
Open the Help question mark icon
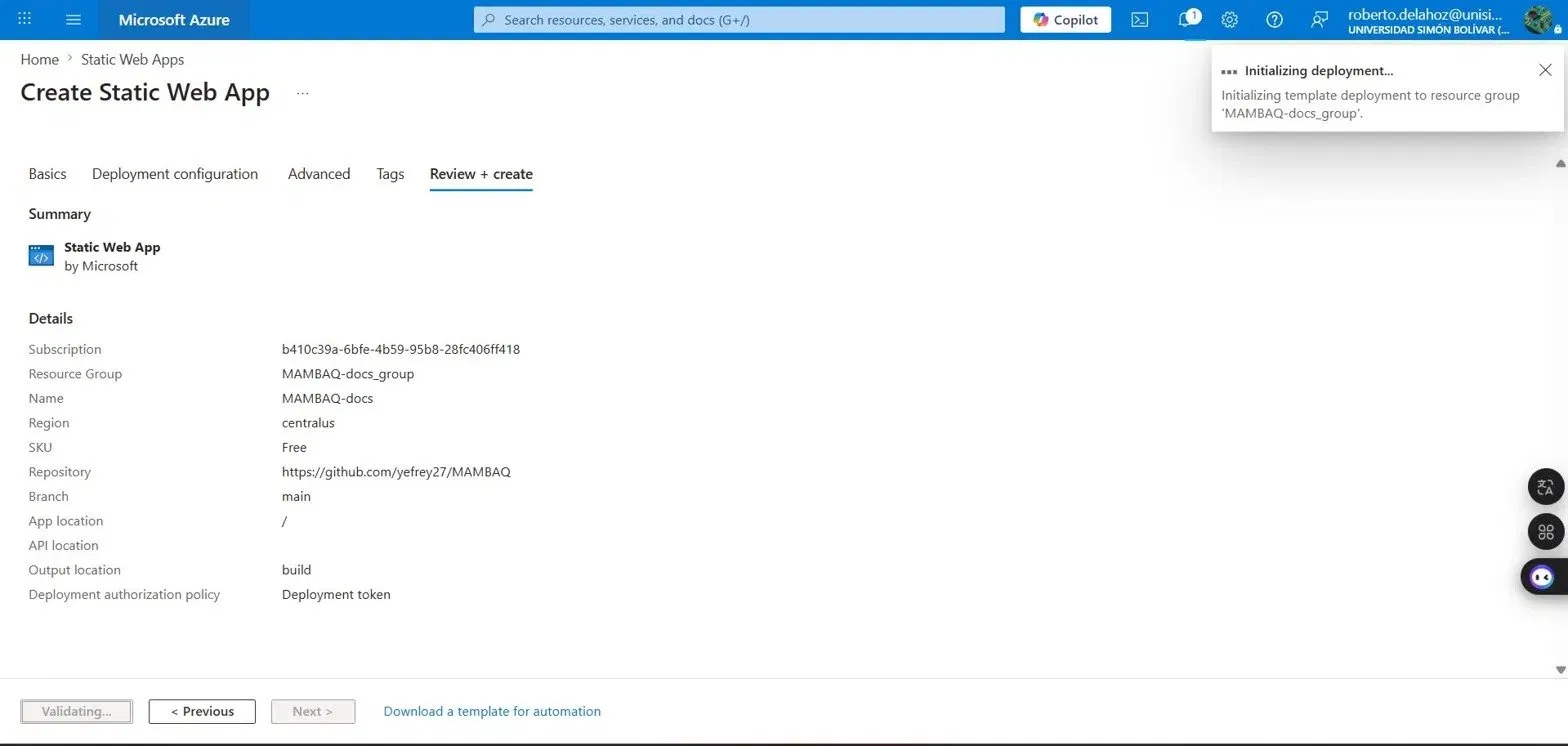coord(1274,19)
